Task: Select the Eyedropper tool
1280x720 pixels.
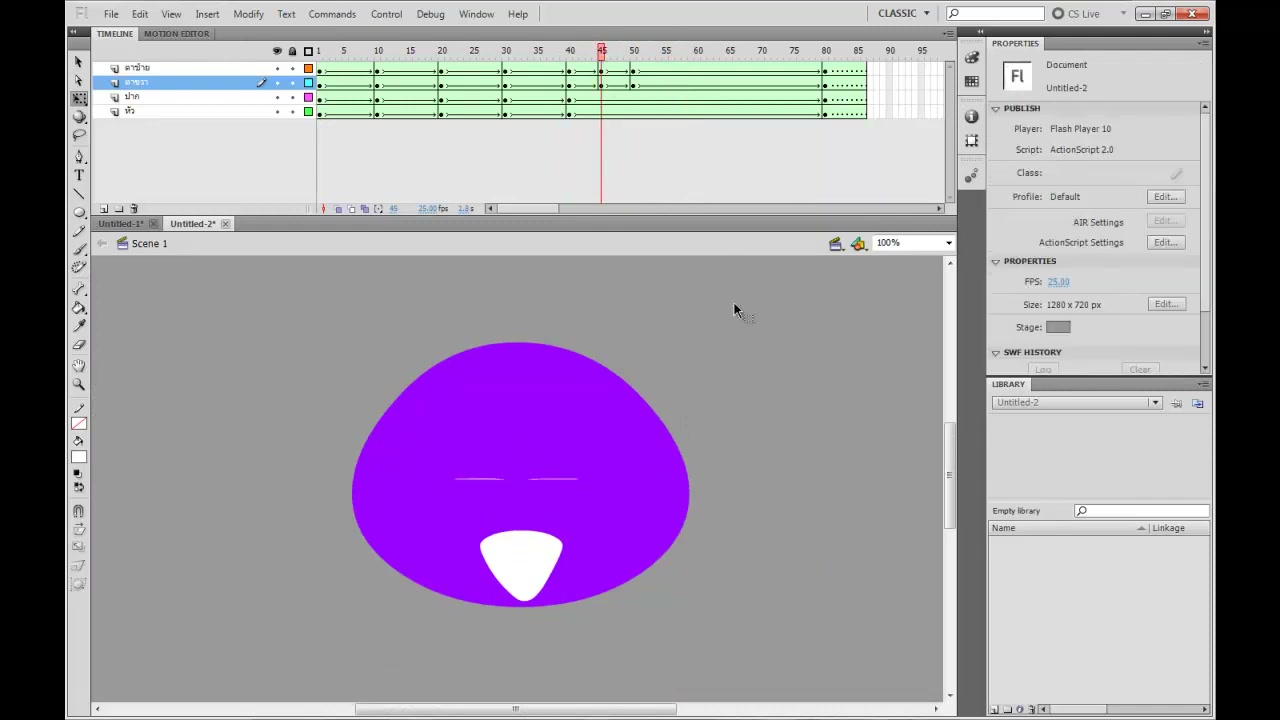Action: click(x=79, y=326)
